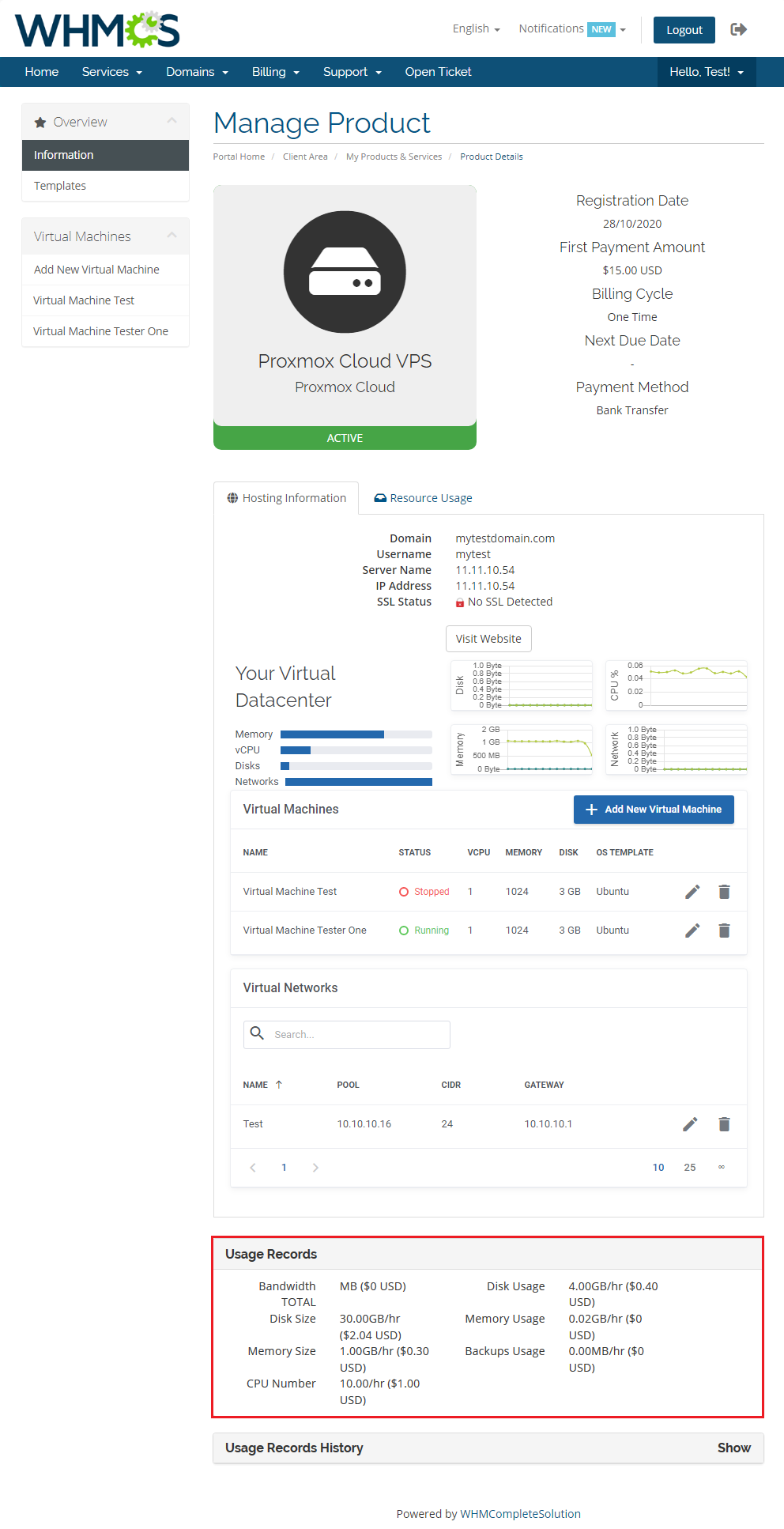Select Information in sidebar
Image resolution: width=784 pixels, height=1529 pixels.
pos(105,155)
